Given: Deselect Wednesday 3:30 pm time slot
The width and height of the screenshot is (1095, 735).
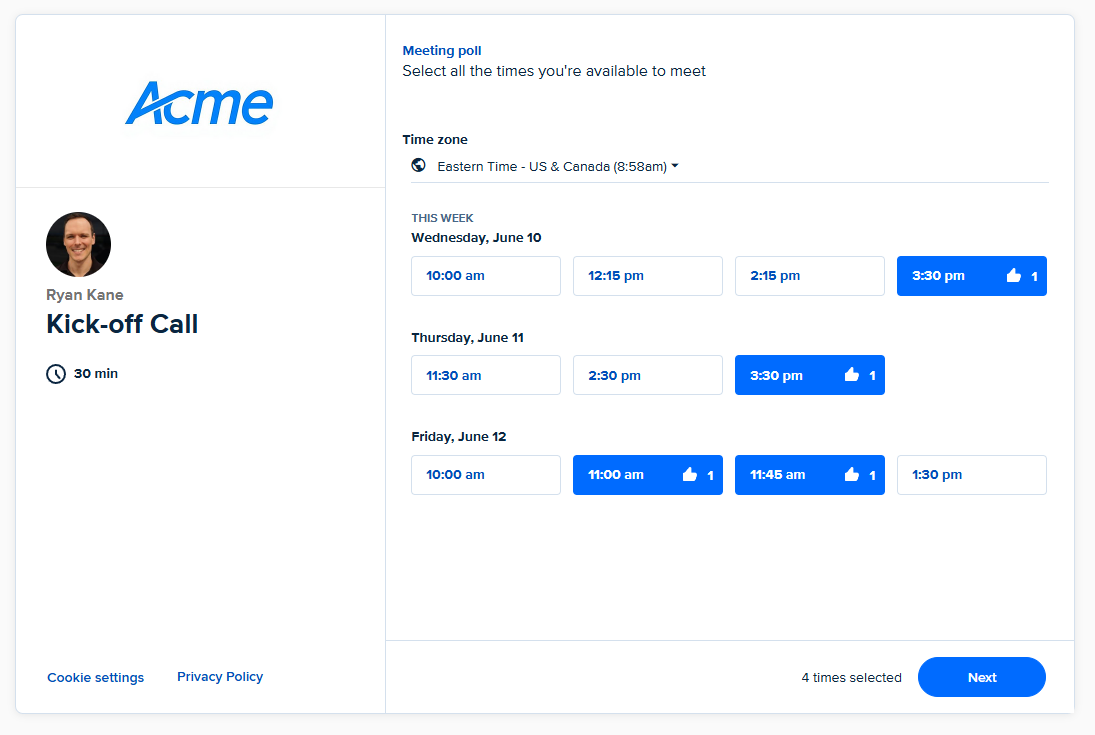Looking at the screenshot, I should click(972, 276).
